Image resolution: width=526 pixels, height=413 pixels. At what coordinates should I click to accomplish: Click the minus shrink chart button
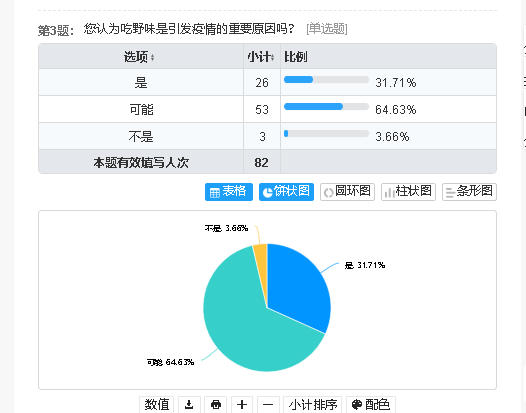tap(268, 404)
